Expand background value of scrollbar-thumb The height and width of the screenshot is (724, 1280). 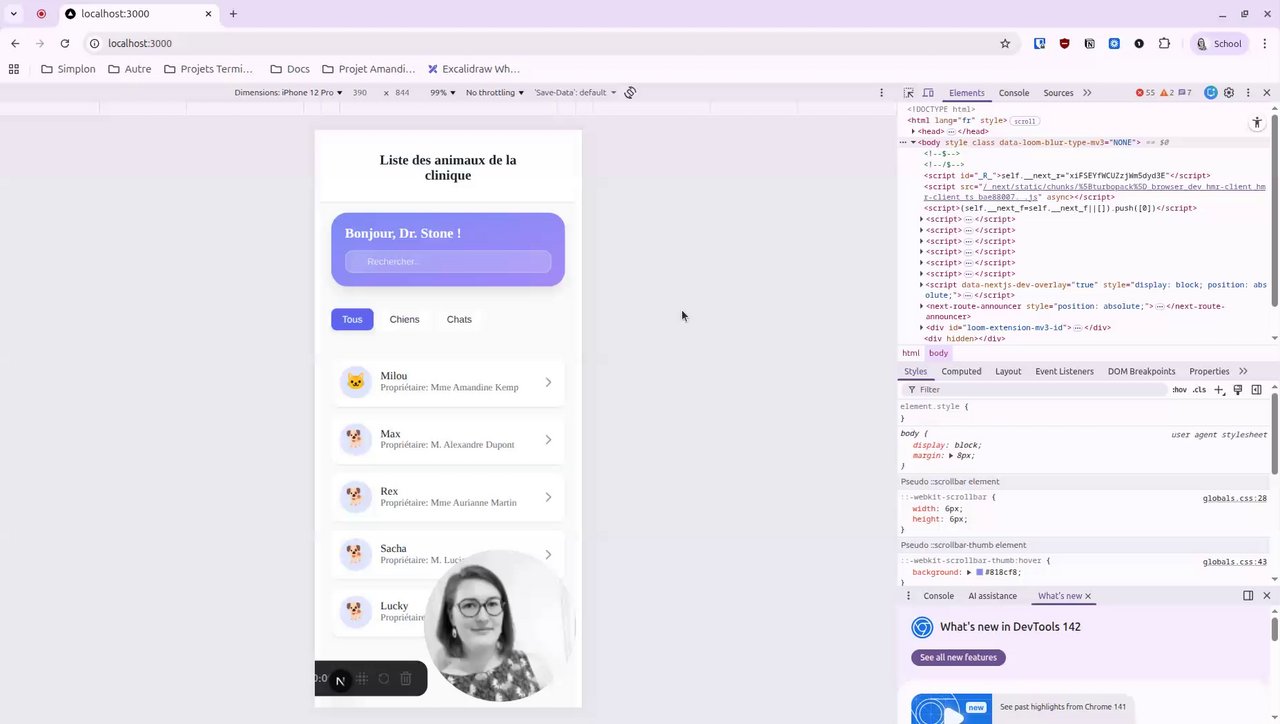pyautogui.click(x=969, y=572)
